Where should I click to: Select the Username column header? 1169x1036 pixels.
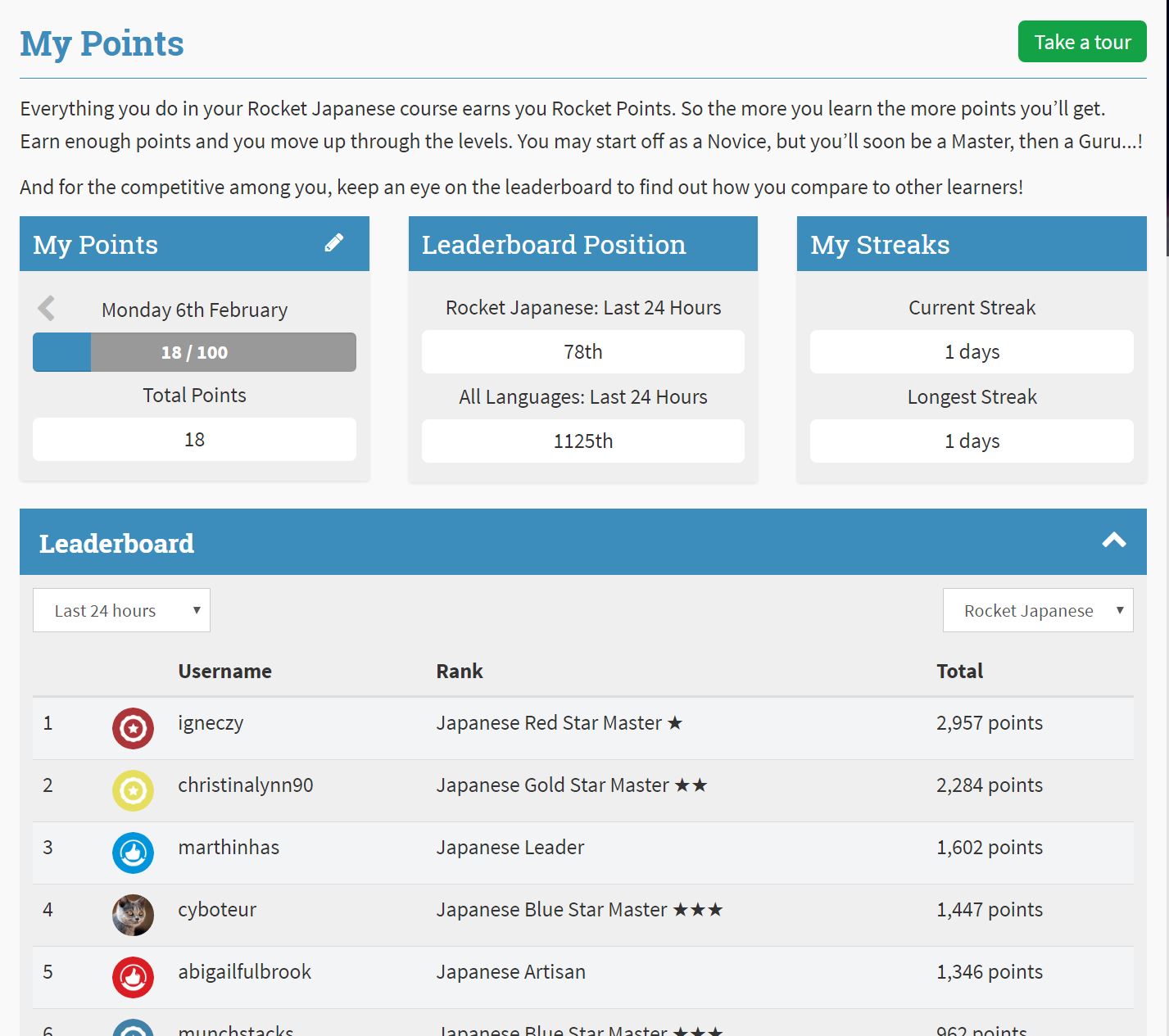coord(224,672)
